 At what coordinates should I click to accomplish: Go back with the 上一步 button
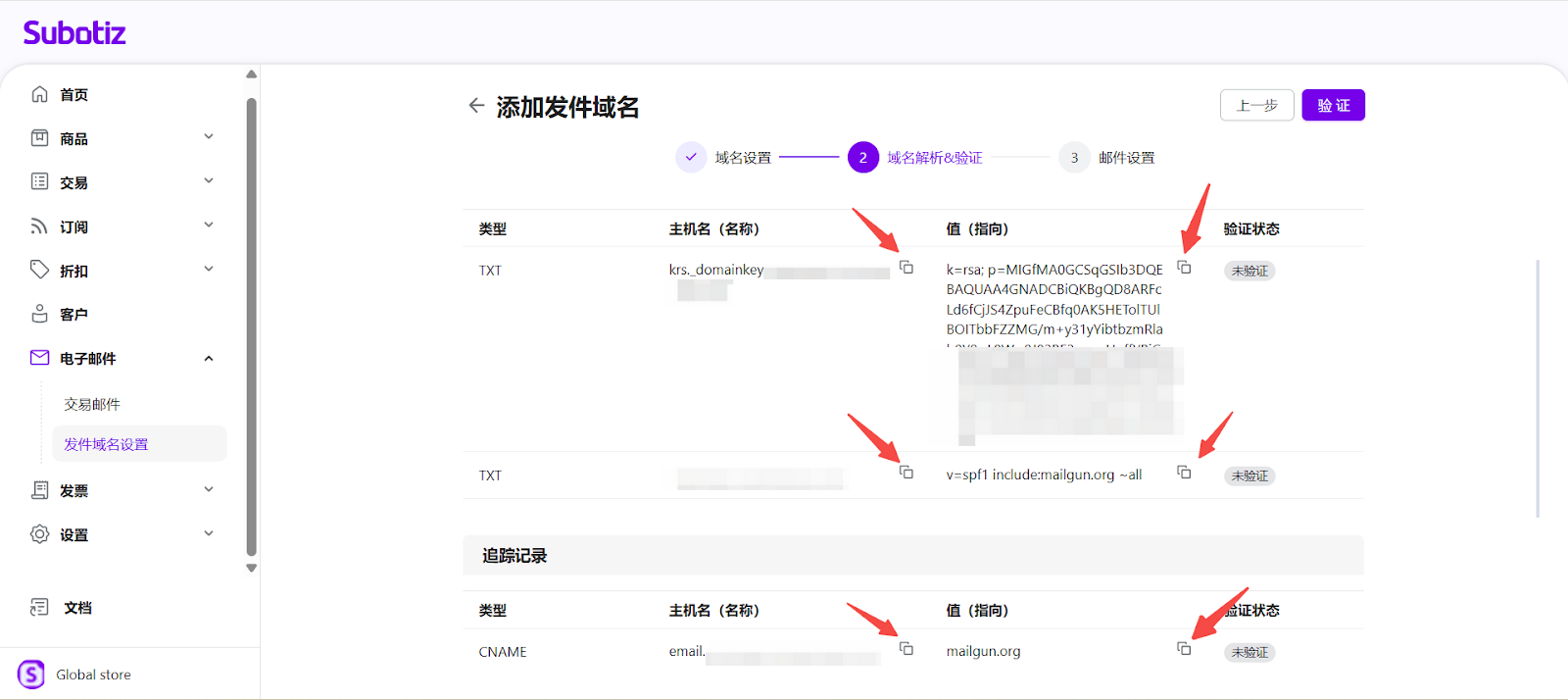pyautogui.click(x=1256, y=105)
